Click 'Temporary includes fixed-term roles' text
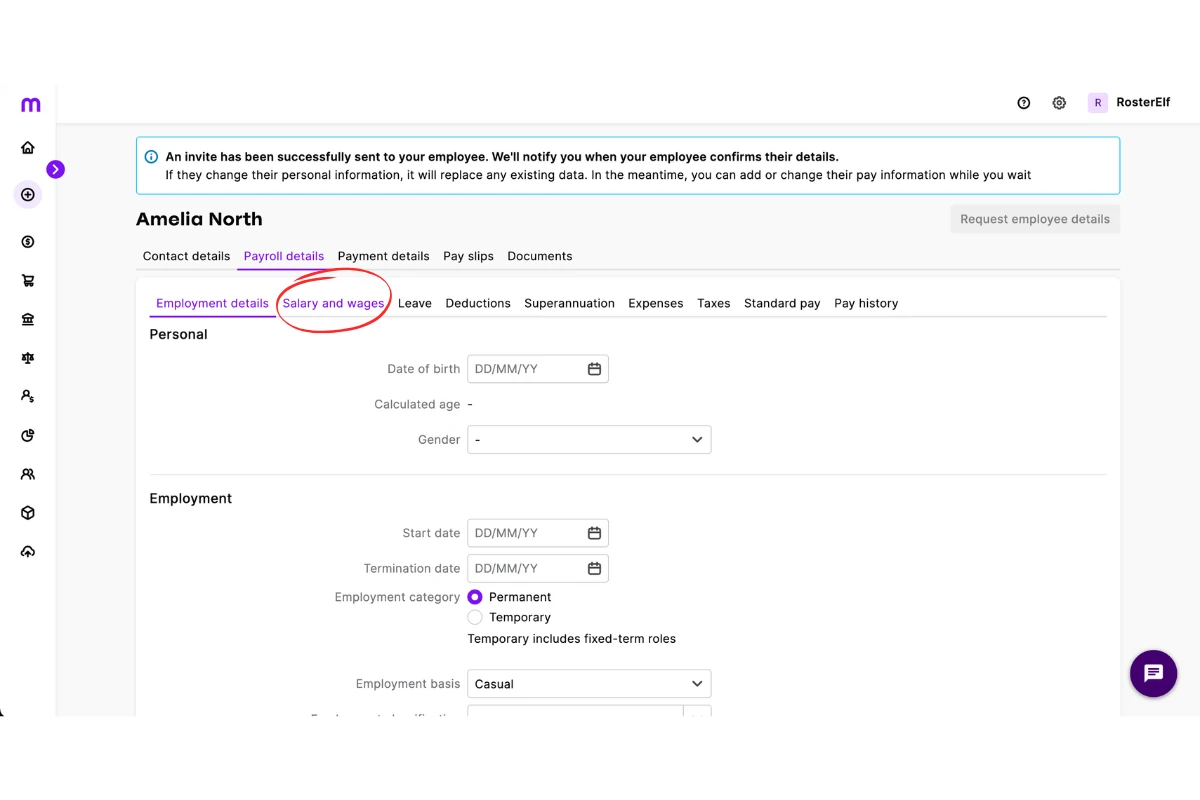 coord(572,639)
